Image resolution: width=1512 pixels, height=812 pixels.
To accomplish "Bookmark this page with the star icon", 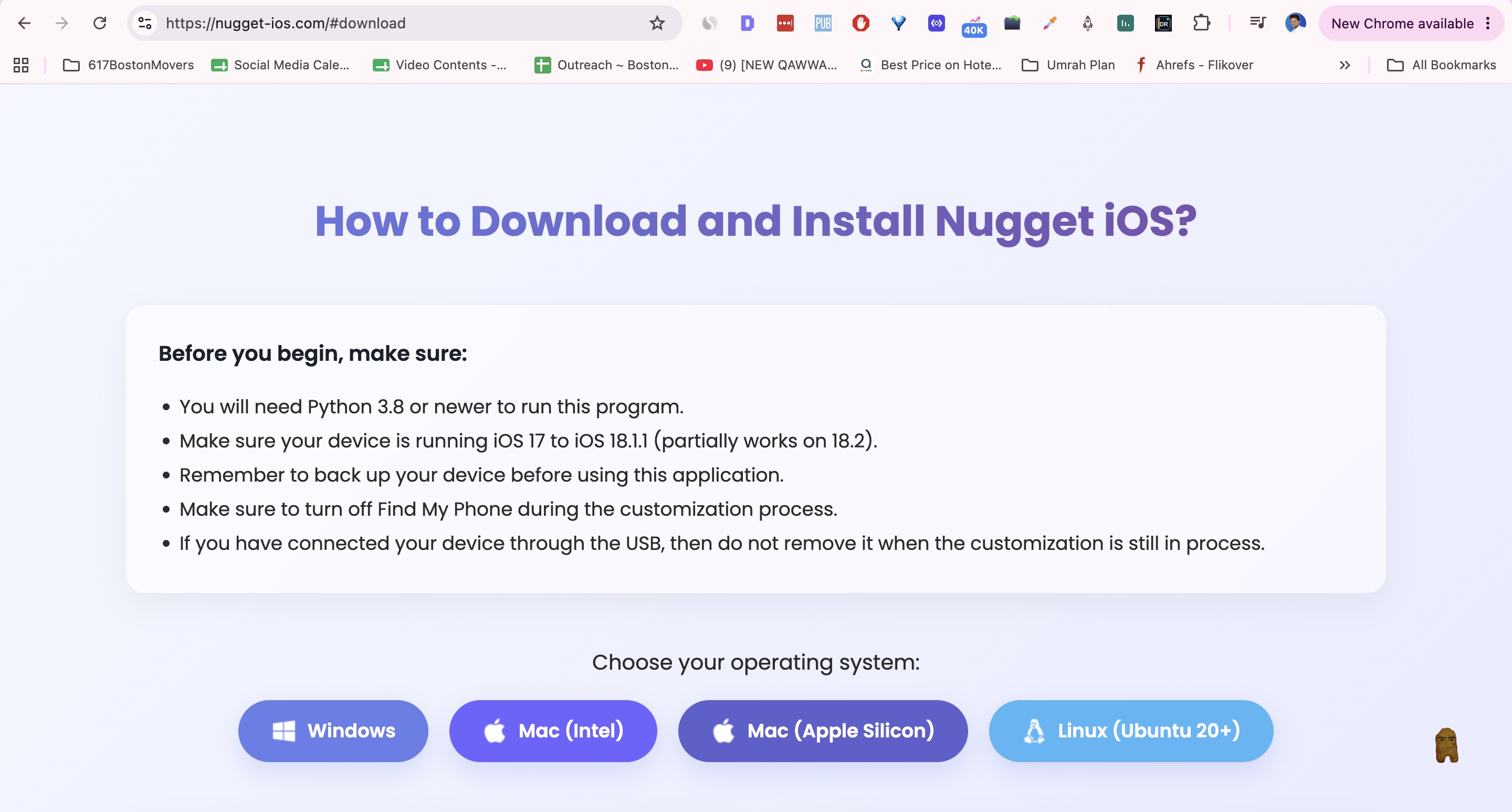I will click(657, 23).
